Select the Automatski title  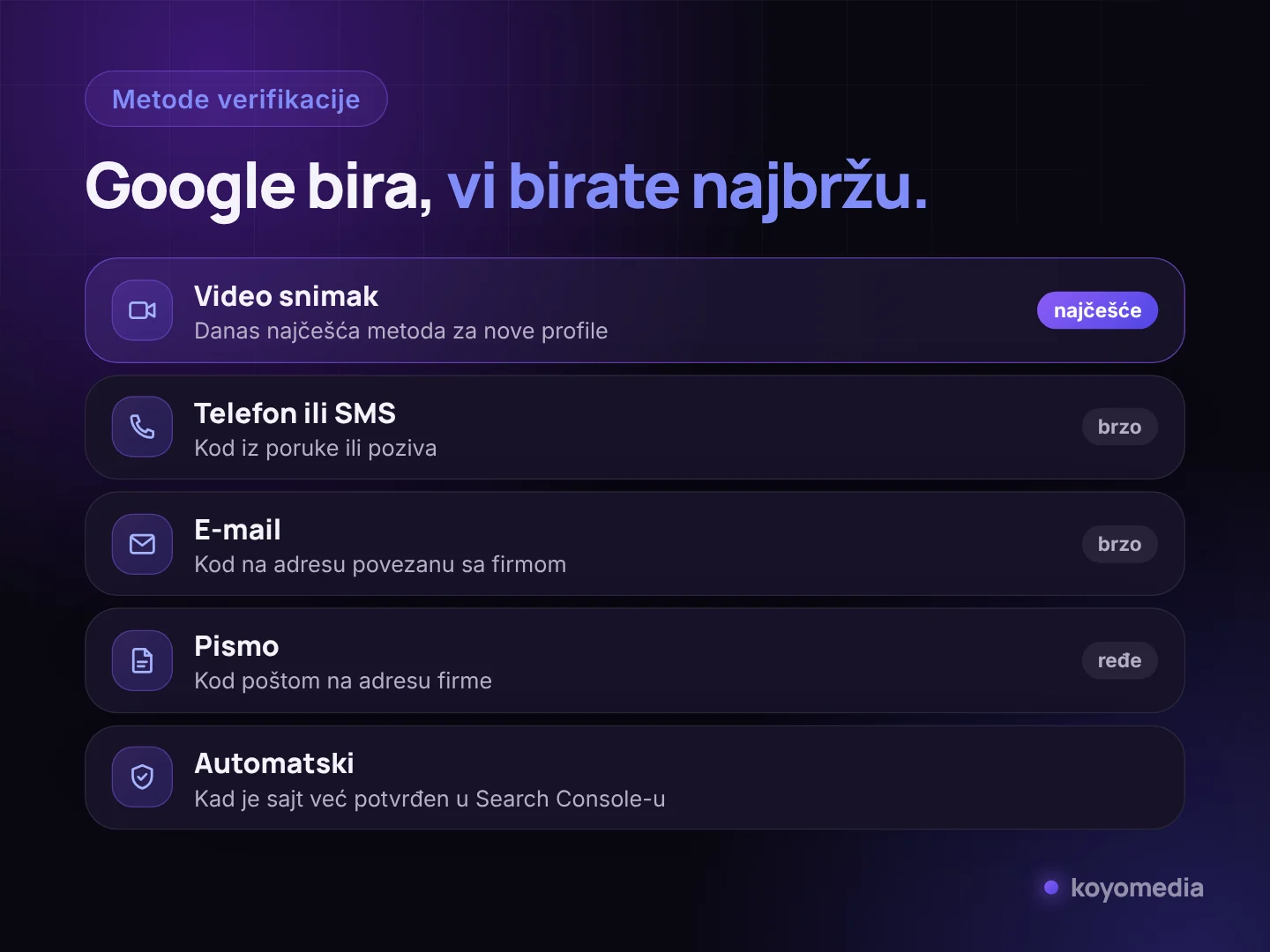[x=274, y=763]
